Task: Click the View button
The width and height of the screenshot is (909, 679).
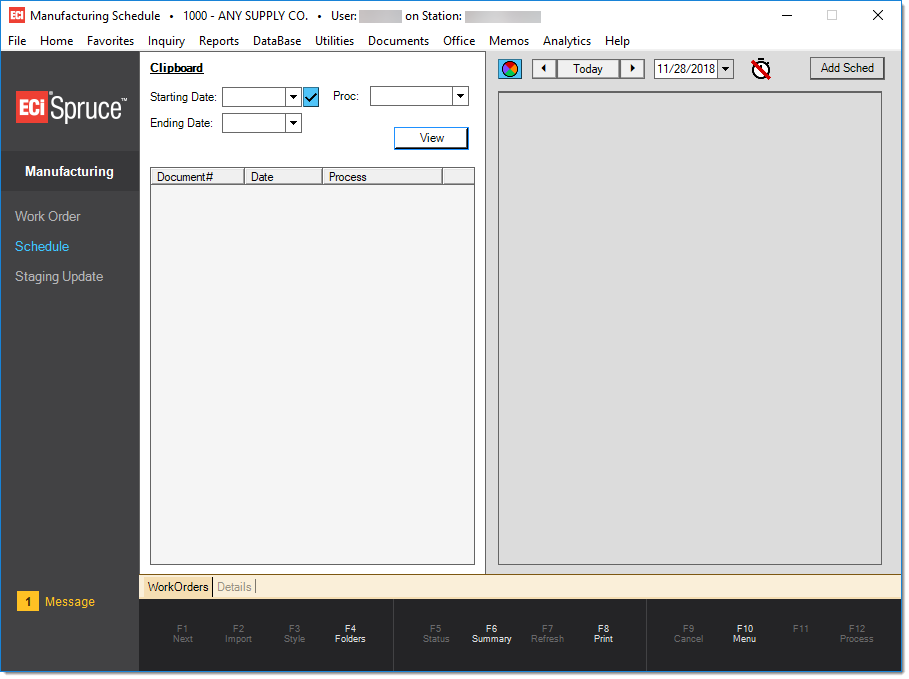Action: [x=431, y=138]
